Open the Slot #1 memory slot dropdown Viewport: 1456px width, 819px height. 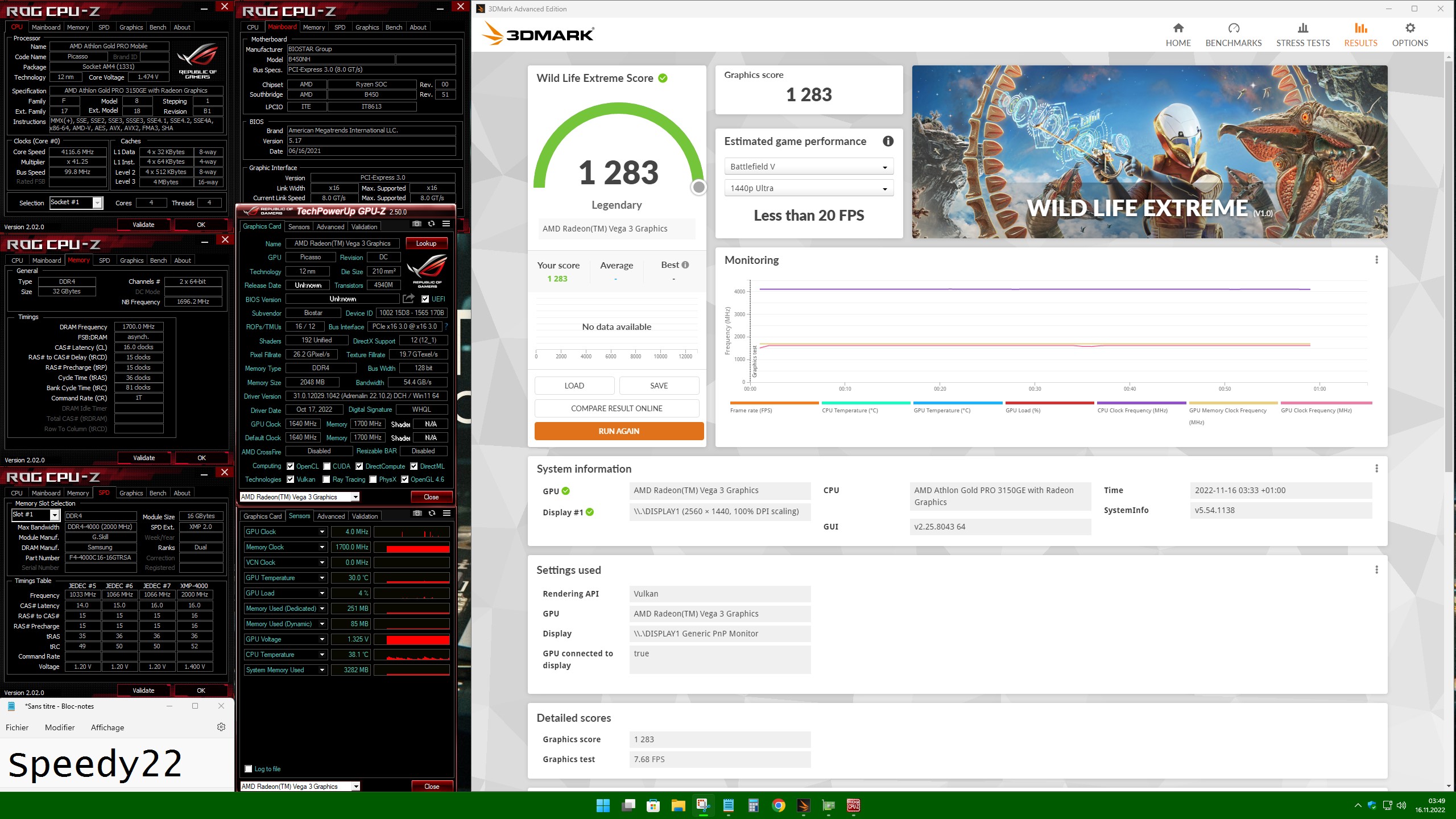tap(36, 515)
